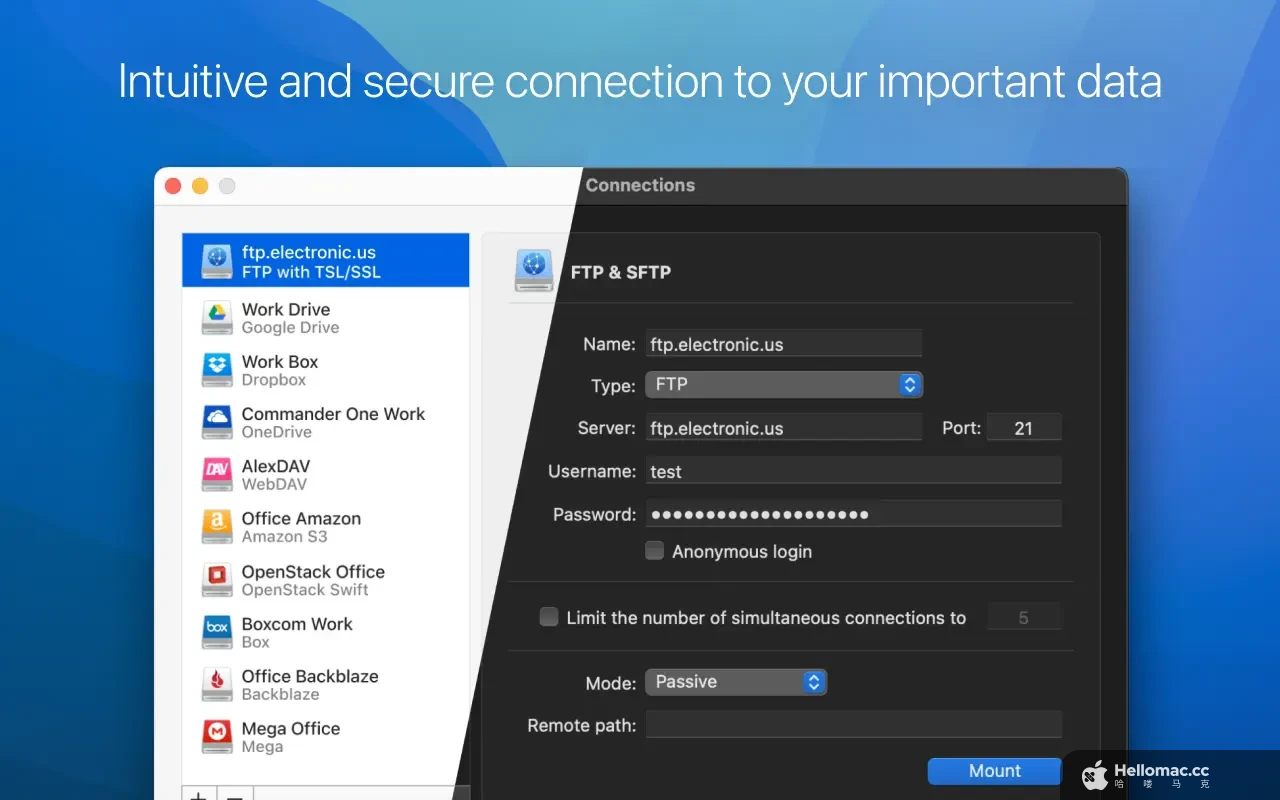Click the Password field
Image resolution: width=1280 pixels, height=800 pixels.
coord(853,514)
